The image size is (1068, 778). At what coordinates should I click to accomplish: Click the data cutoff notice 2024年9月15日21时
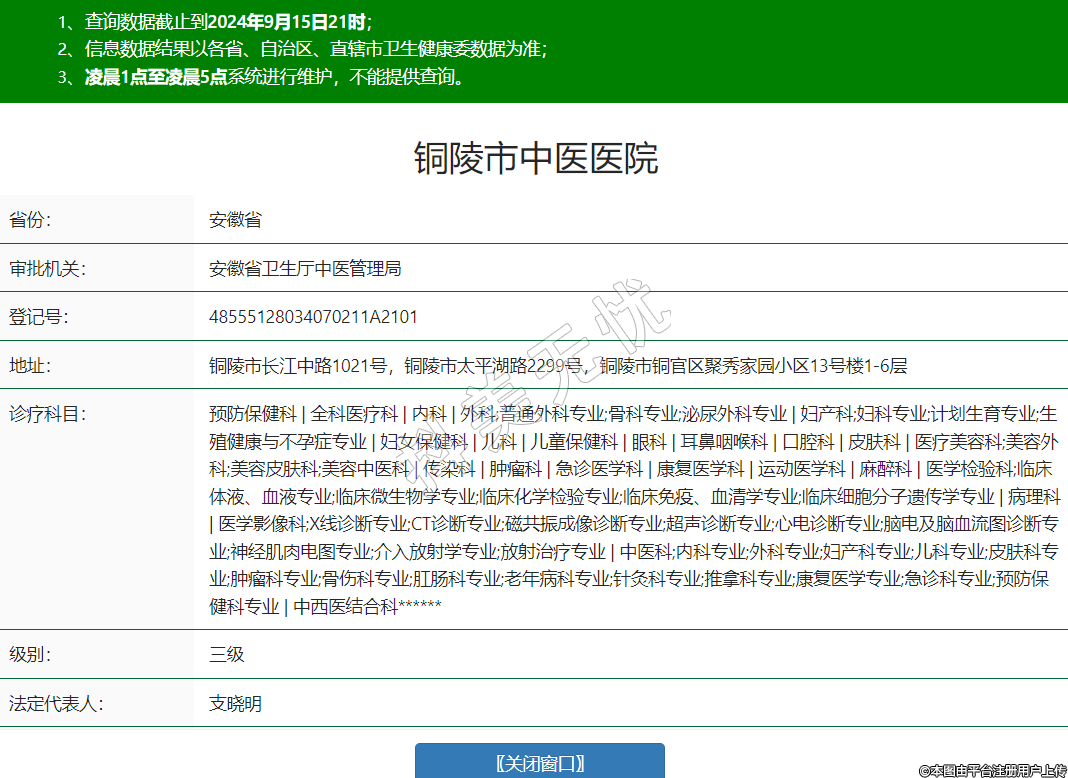click(x=288, y=21)
